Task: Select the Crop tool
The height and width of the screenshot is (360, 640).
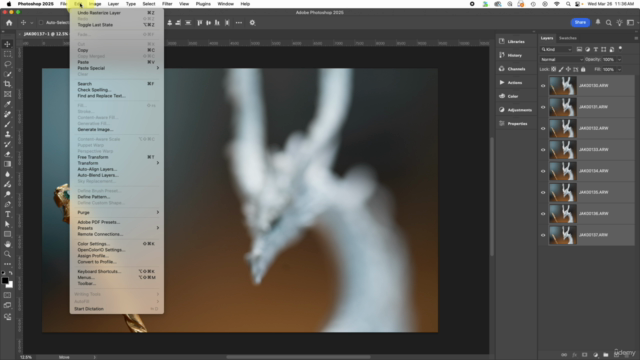Action: [7, 84]
